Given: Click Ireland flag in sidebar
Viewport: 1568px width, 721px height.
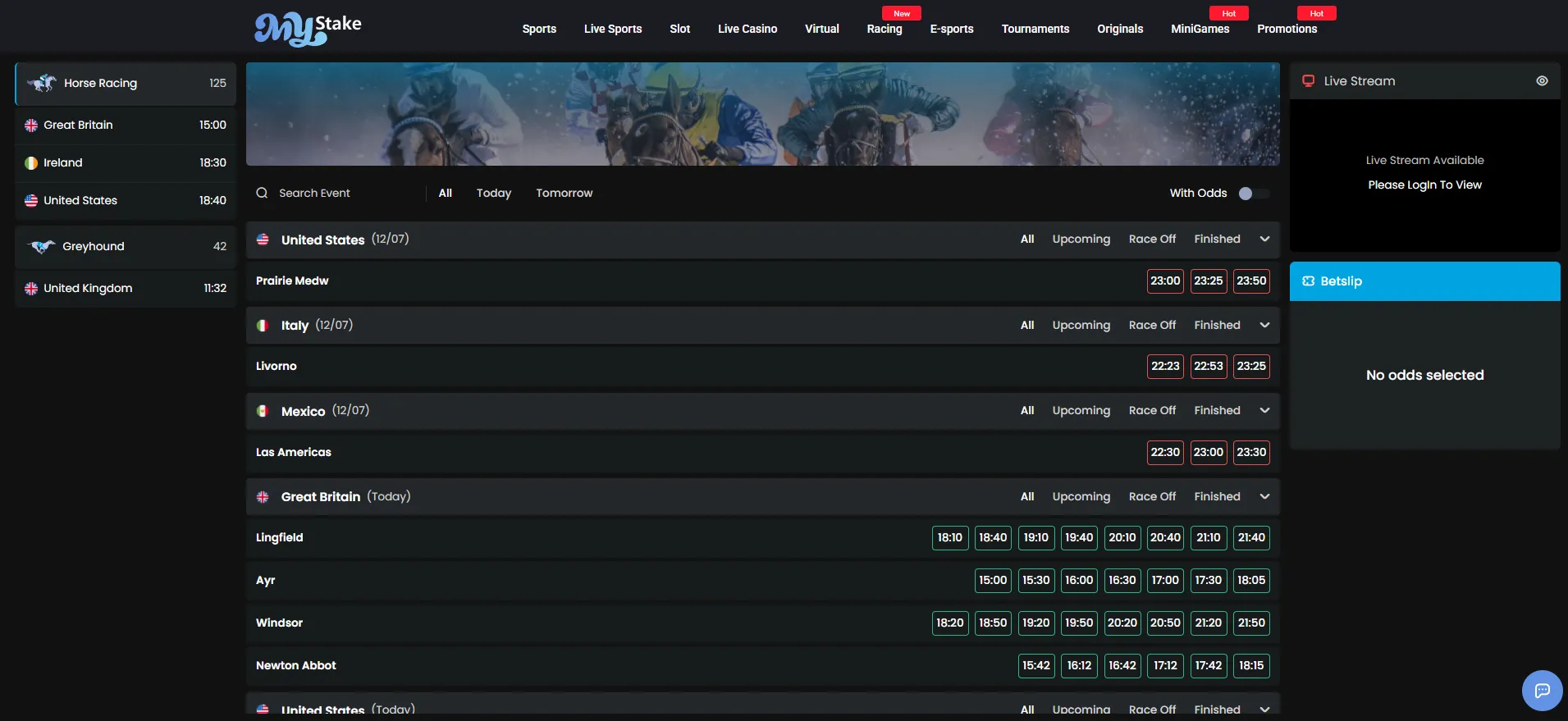Looking at the screenshot, I should pyautogui.click(x=31, y=163).
